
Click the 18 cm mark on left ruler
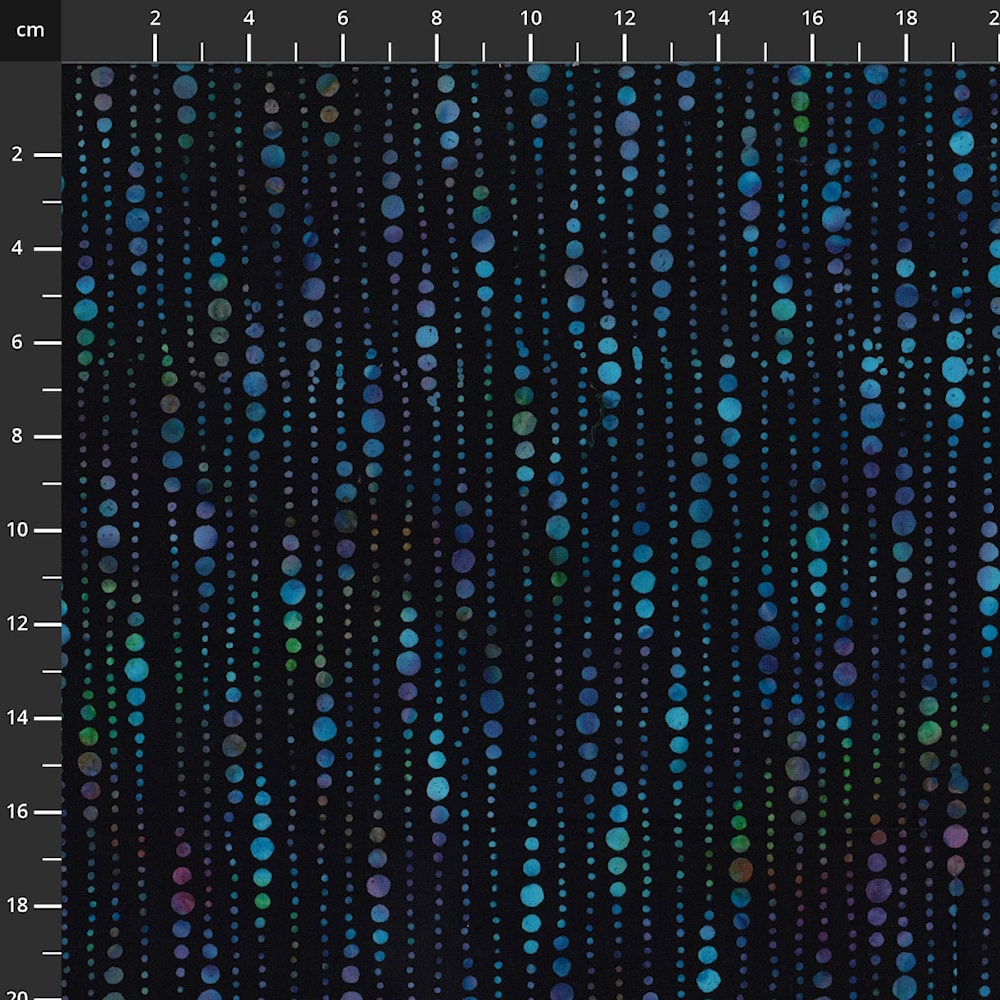[x=46, y=906]
